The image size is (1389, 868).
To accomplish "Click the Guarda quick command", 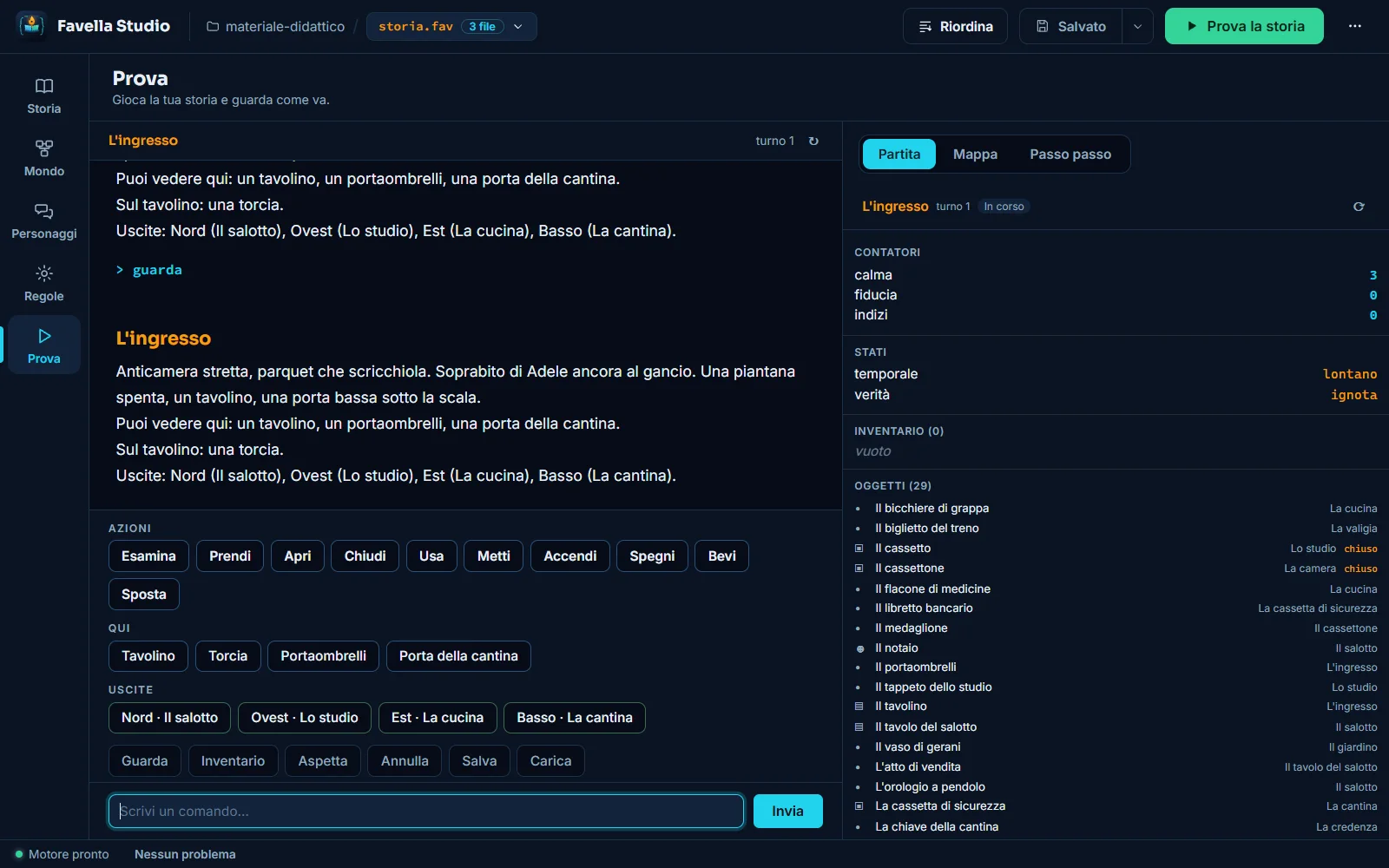I will [x=145, y=760].
